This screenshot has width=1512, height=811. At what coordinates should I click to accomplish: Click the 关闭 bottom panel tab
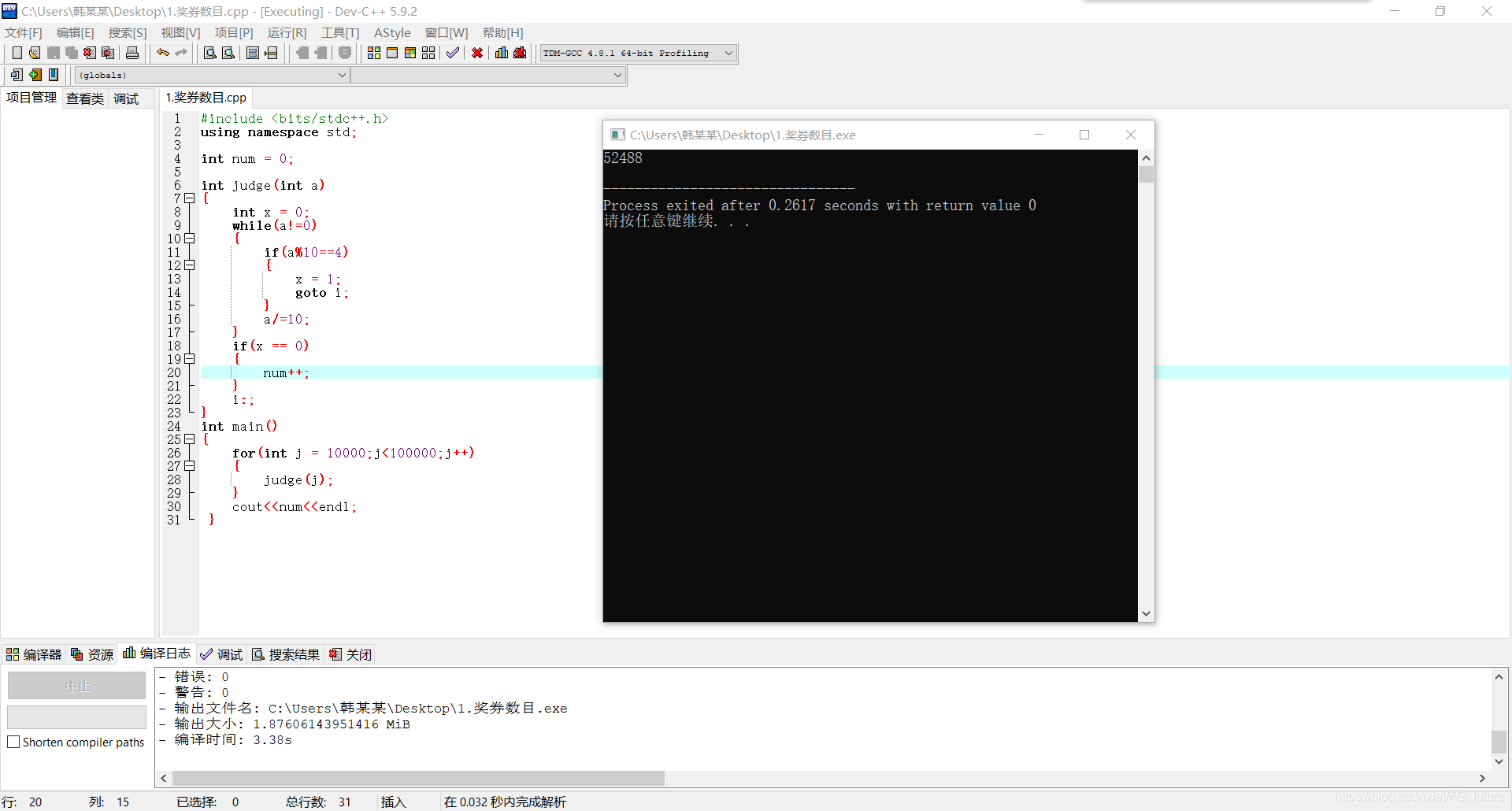click(x=350, y=654)
